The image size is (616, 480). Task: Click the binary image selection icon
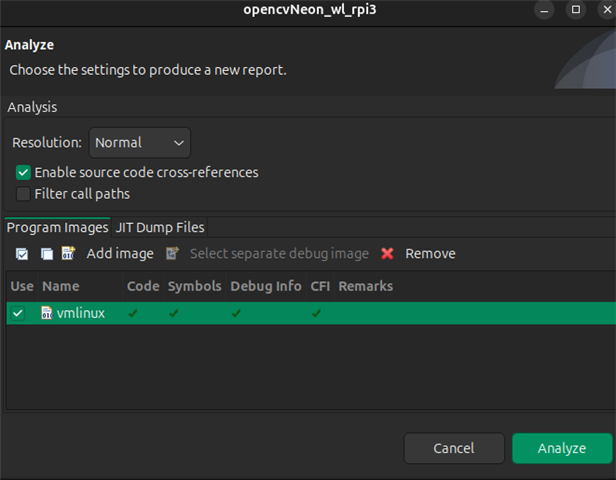pos(68,254)
